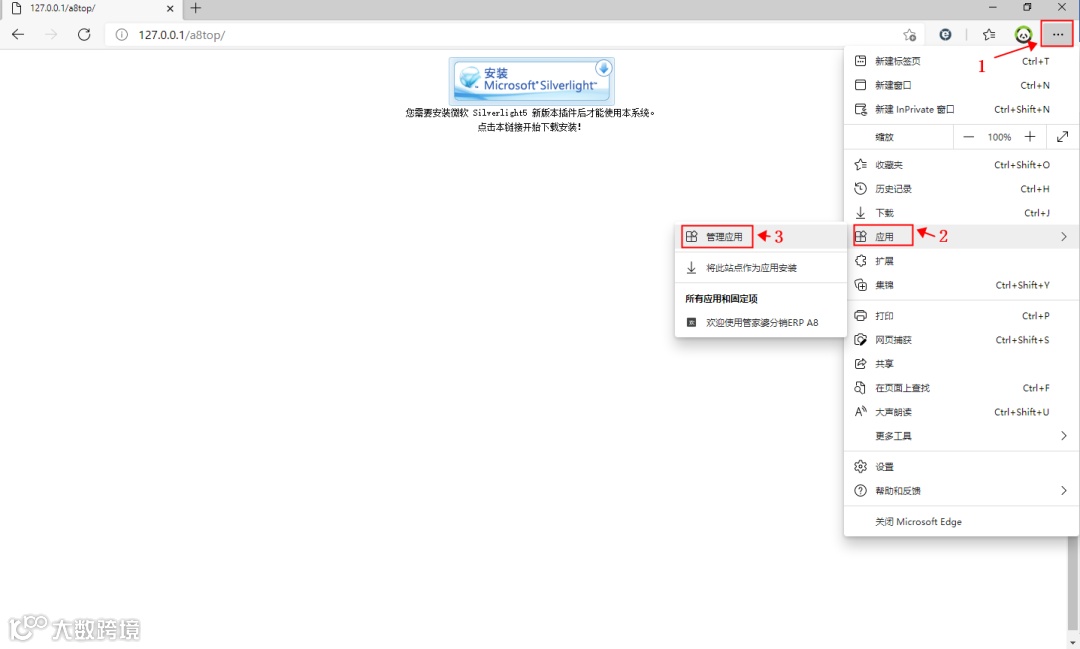The image size is (1080, 649).
Task: Choose 新建标签页 menu item
Action: point(962,61)
